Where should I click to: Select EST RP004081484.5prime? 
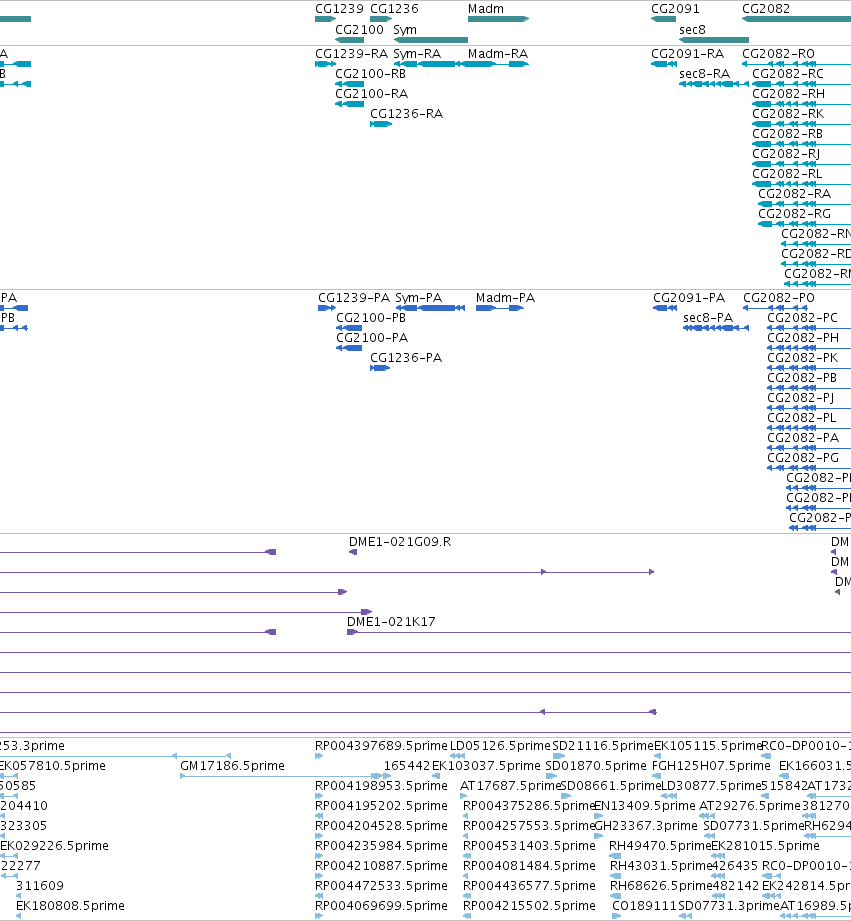pyautogui.click(x=466, y=876)
